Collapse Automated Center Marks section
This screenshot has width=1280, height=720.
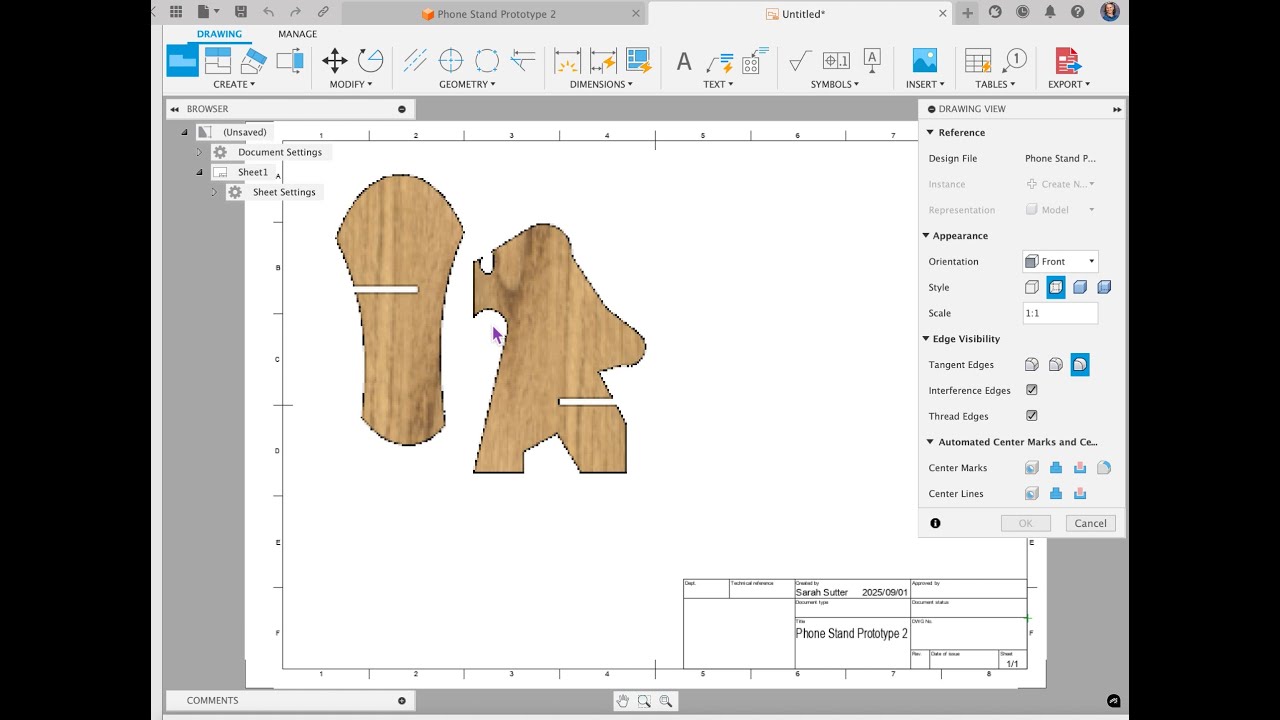pyautogui.click(x=930, y=442)
